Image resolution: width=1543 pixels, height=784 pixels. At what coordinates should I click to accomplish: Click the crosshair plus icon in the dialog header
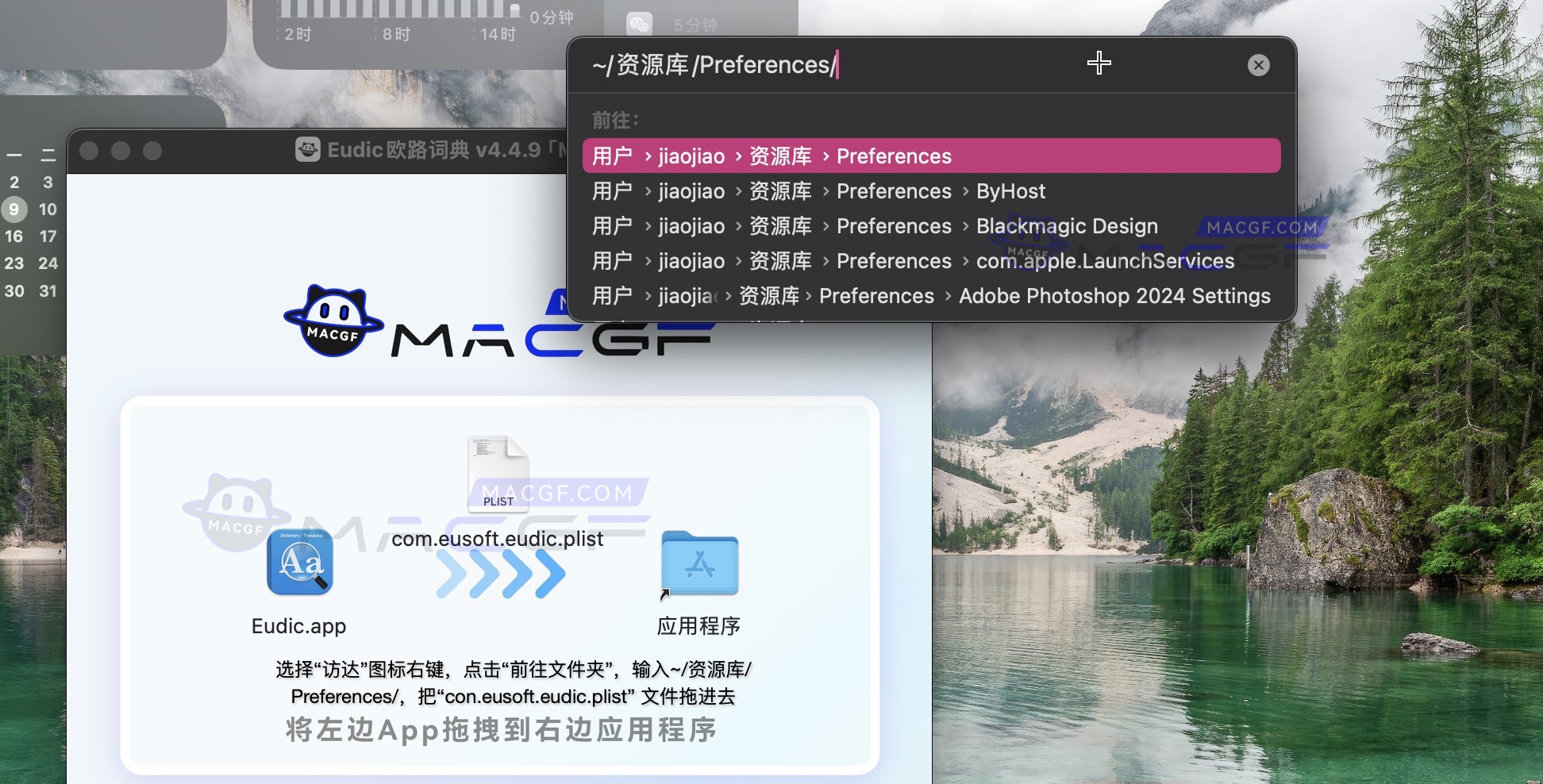[x=1099, y=63]
